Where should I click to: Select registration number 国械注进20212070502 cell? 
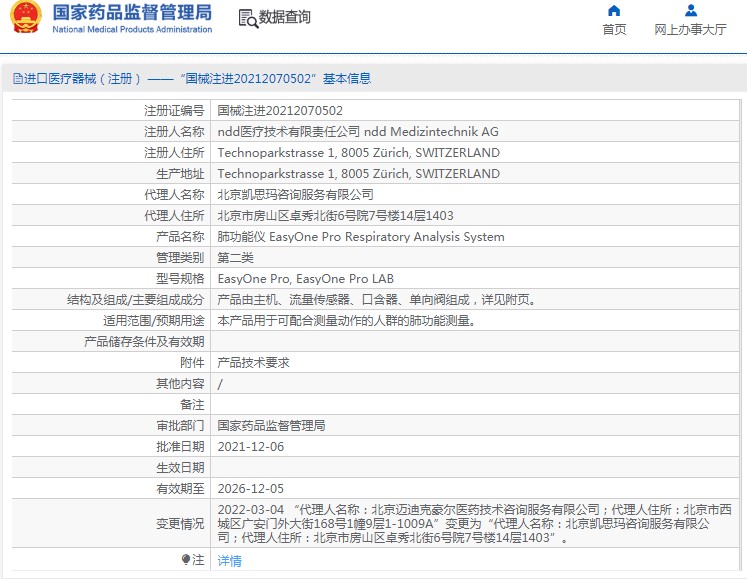(280, 111)
